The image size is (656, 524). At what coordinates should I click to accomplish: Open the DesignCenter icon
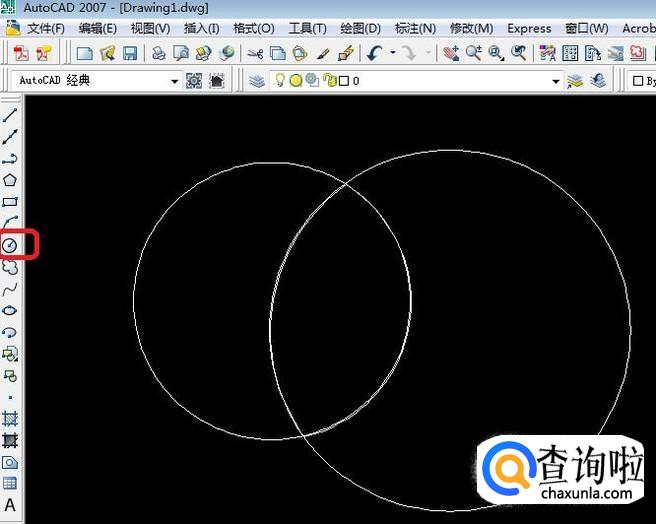click(x=570, y=54)
